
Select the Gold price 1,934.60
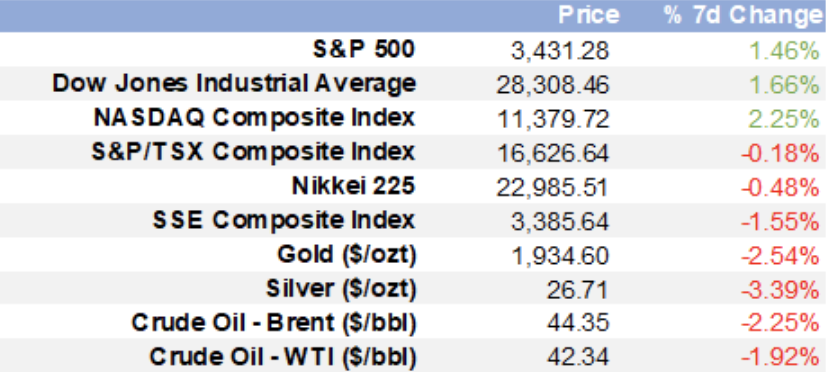point(560,257)
